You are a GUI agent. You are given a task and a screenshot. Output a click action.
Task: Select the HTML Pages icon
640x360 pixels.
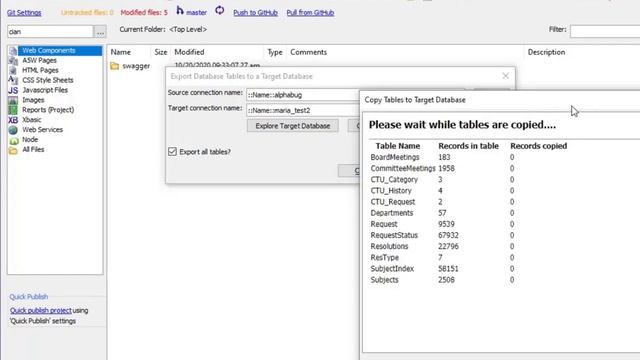coord(13,70)
